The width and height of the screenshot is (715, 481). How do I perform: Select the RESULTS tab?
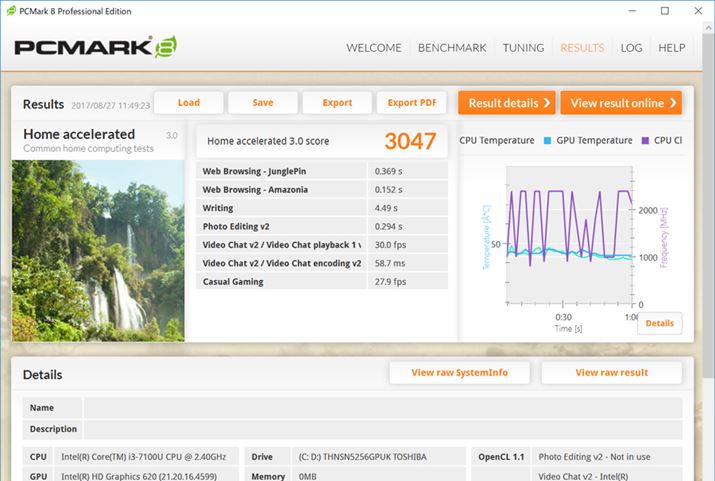pos(582,48)
